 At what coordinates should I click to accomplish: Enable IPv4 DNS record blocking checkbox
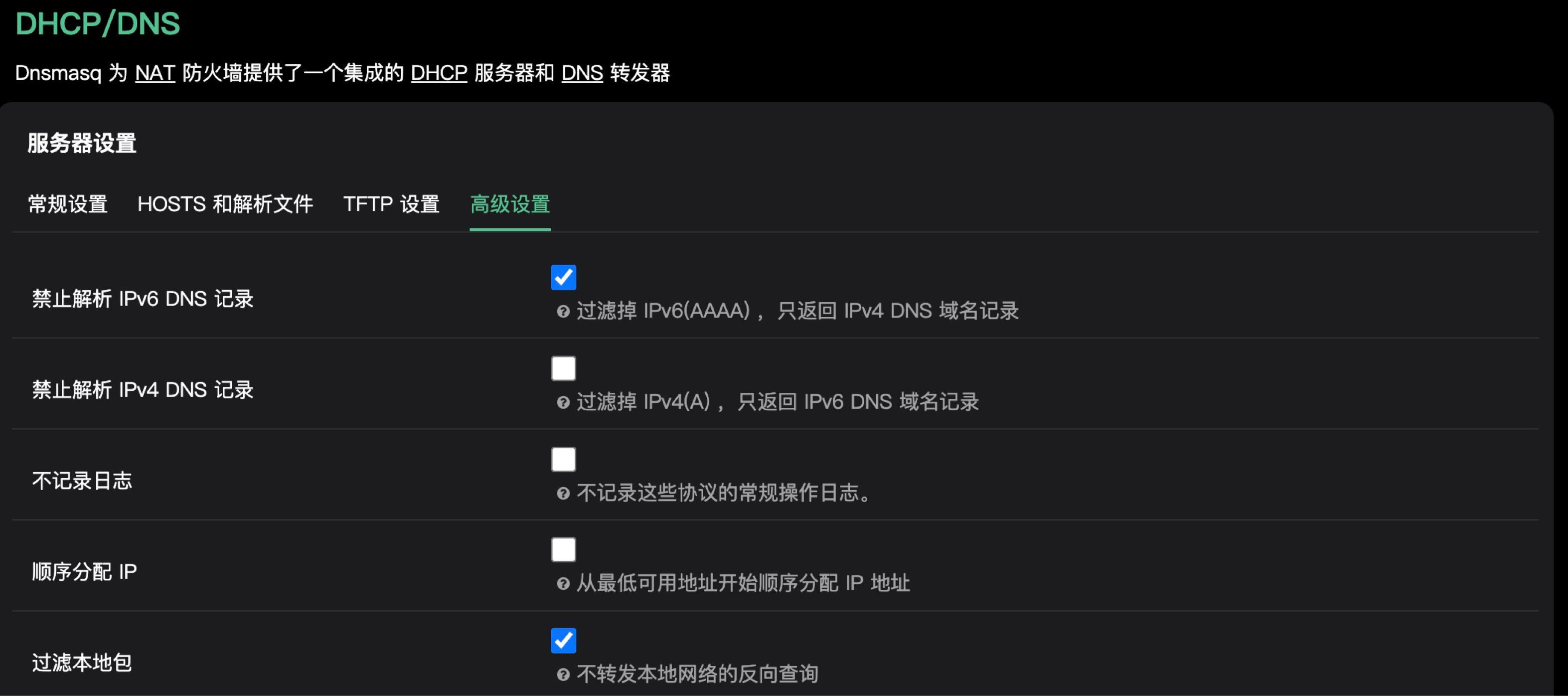pyautogui.click(x=563, y=368)
